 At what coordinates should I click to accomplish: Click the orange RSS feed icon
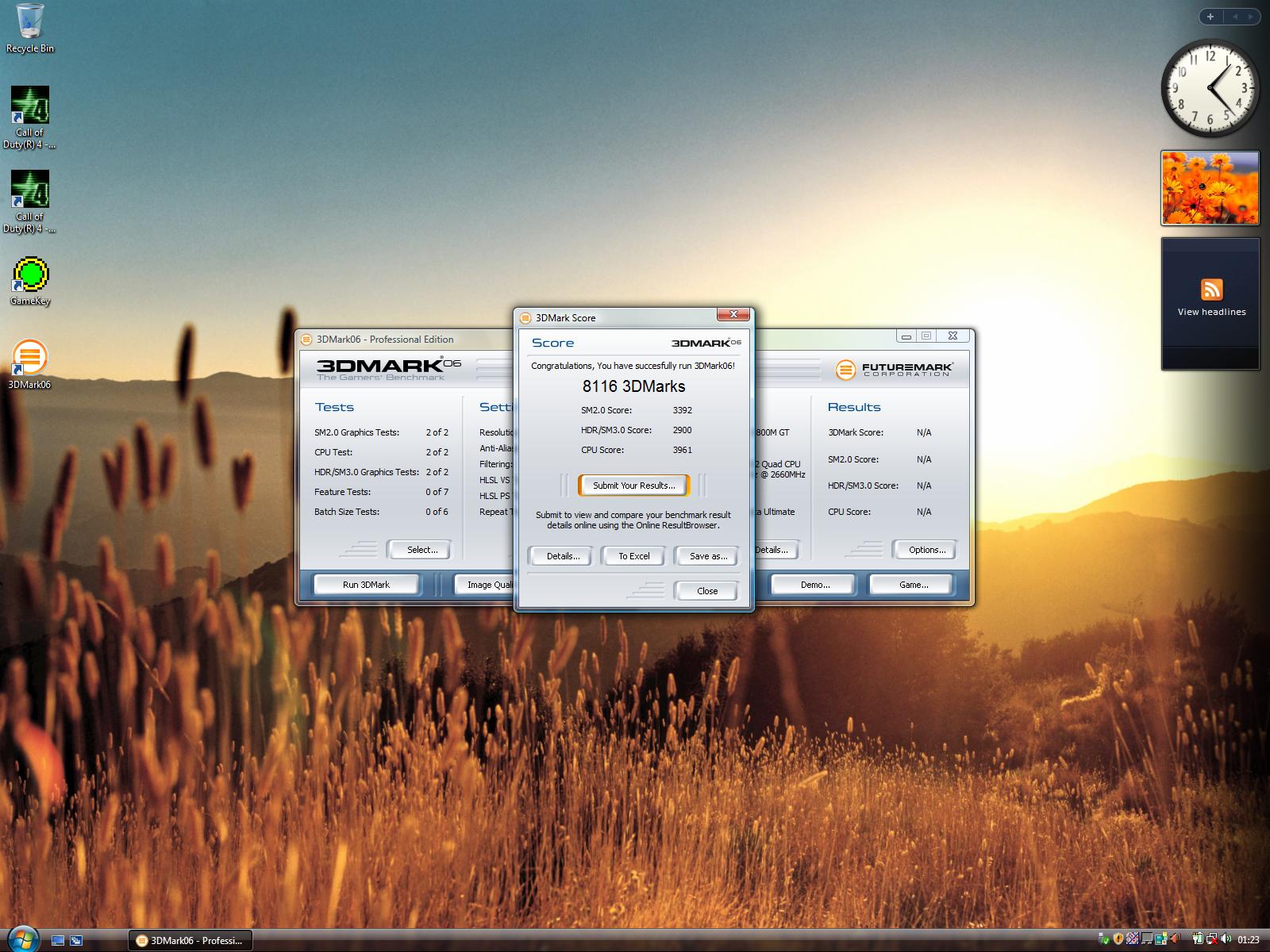(x=1211, y=290)
